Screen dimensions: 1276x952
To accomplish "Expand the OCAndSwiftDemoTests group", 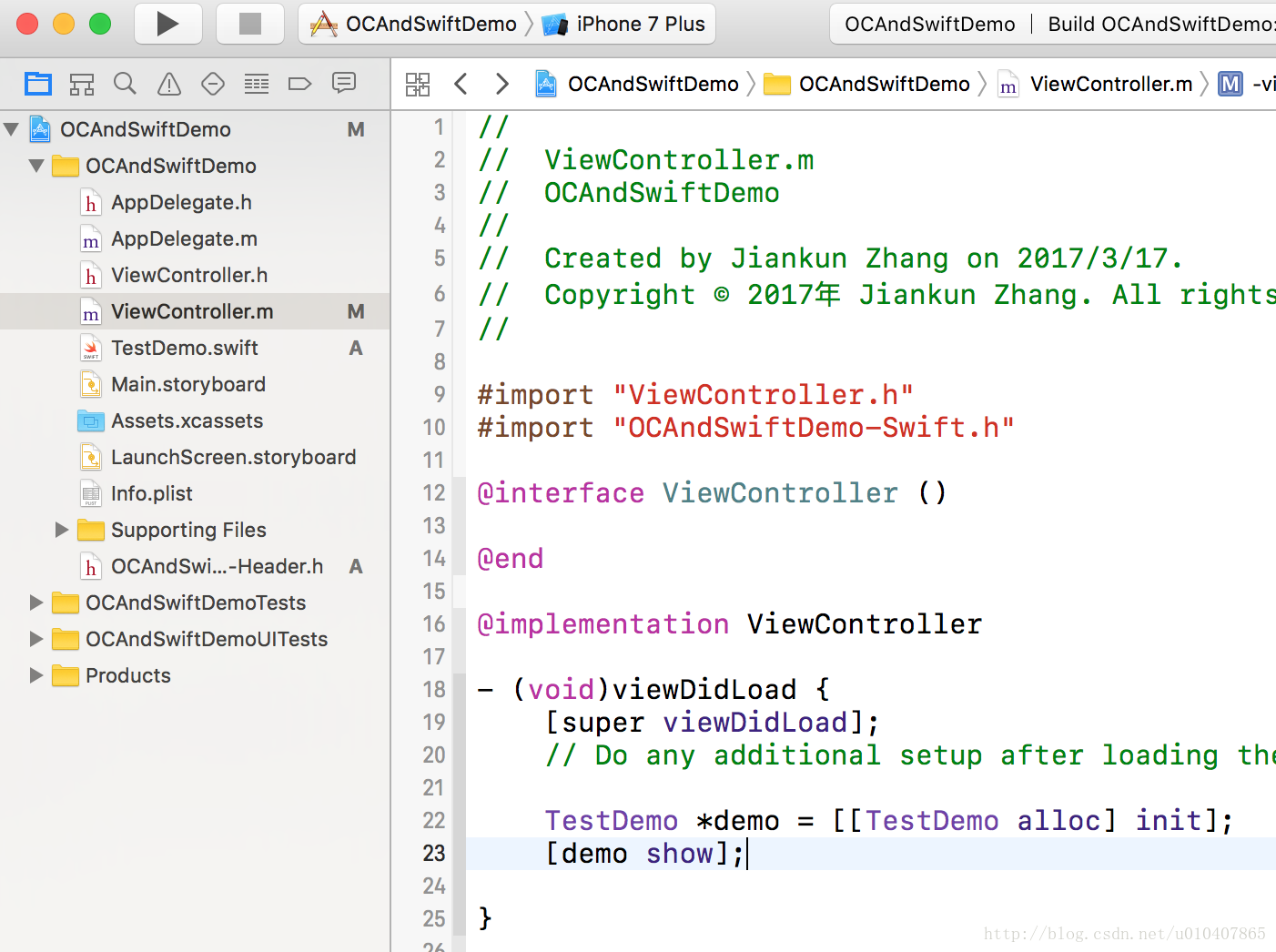I will pos(36,603).
